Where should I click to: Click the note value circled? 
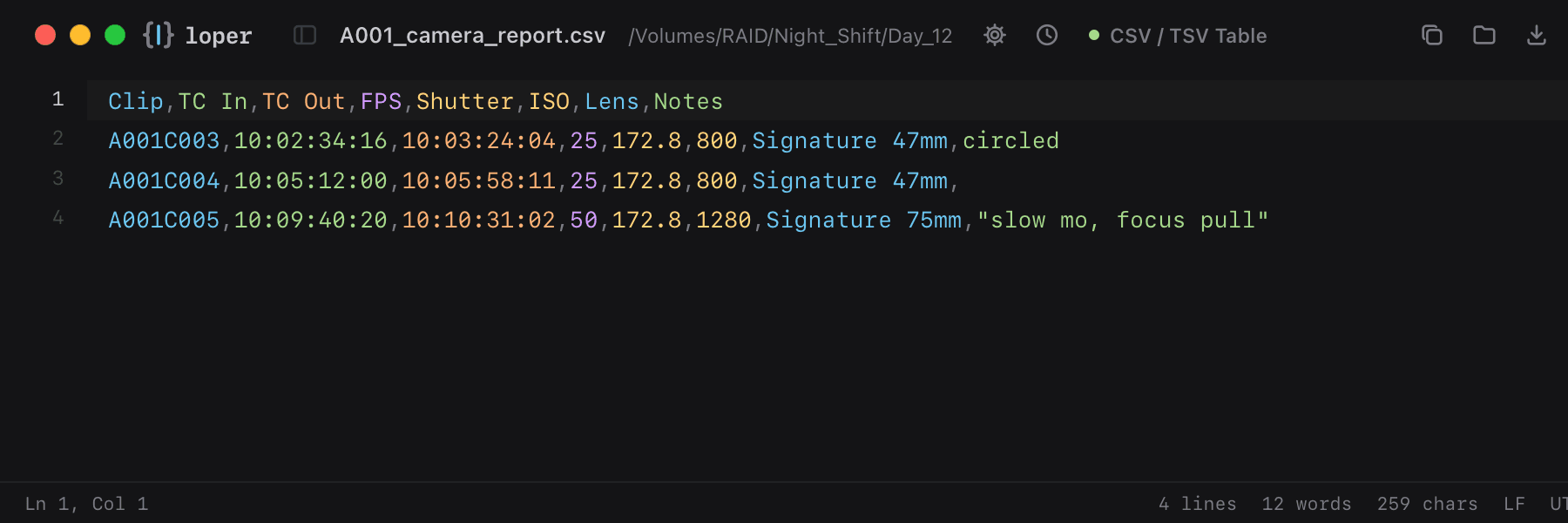(1011, 140)
